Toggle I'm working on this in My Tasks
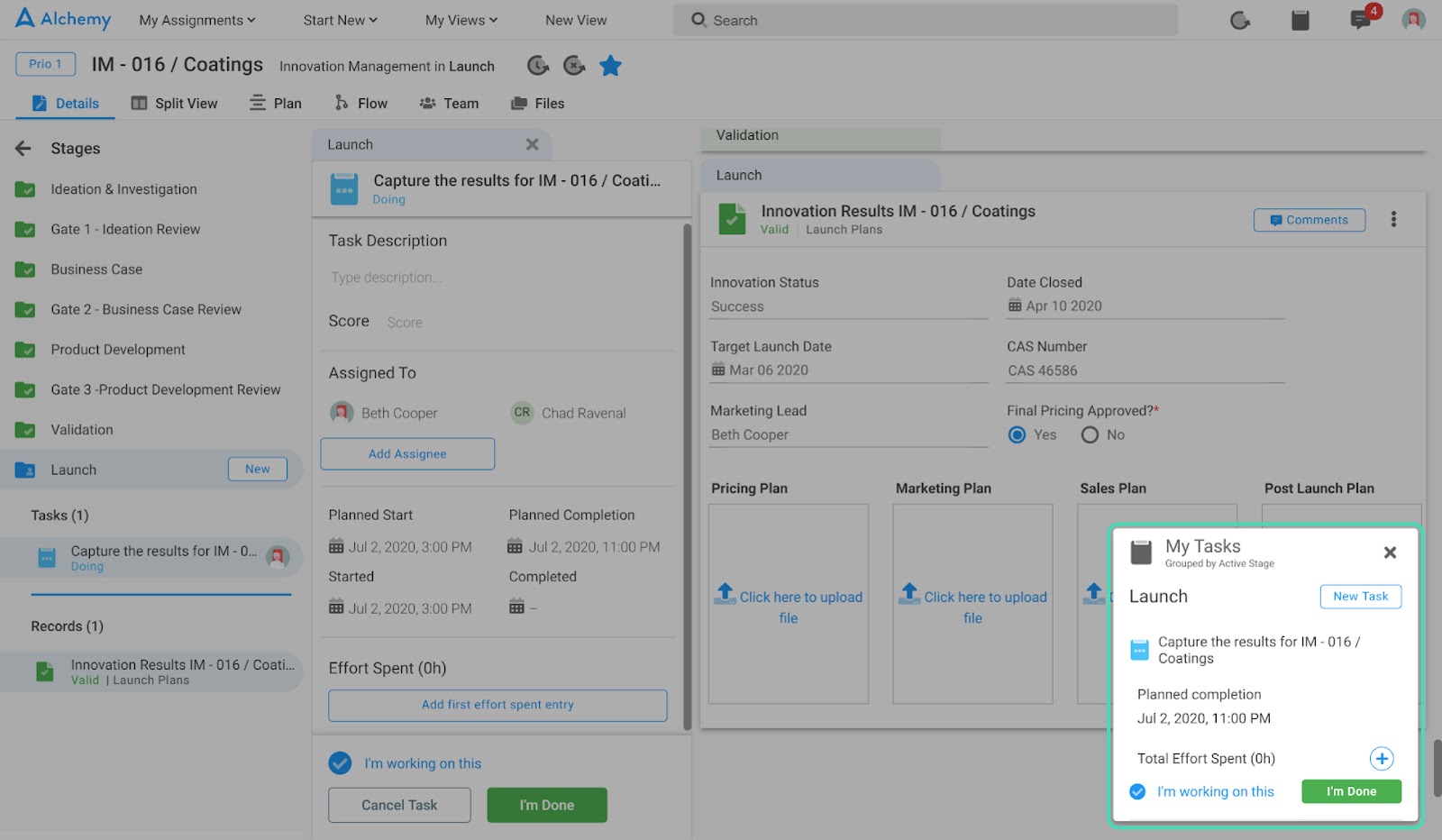Image resolution: width=1442 pixels, height=840 pixels. (x=1137, y=791)
